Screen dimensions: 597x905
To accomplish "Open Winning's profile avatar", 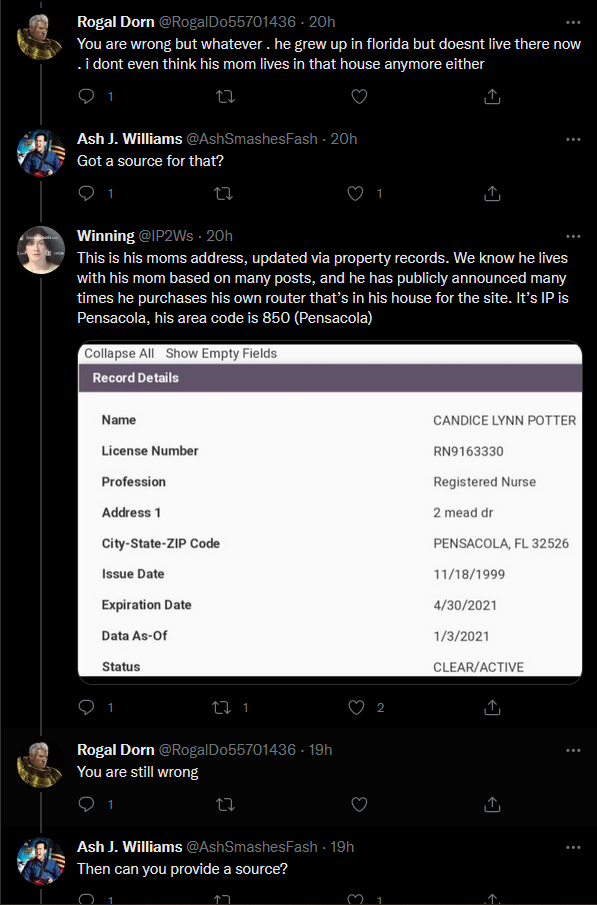I will pos(40,250).
